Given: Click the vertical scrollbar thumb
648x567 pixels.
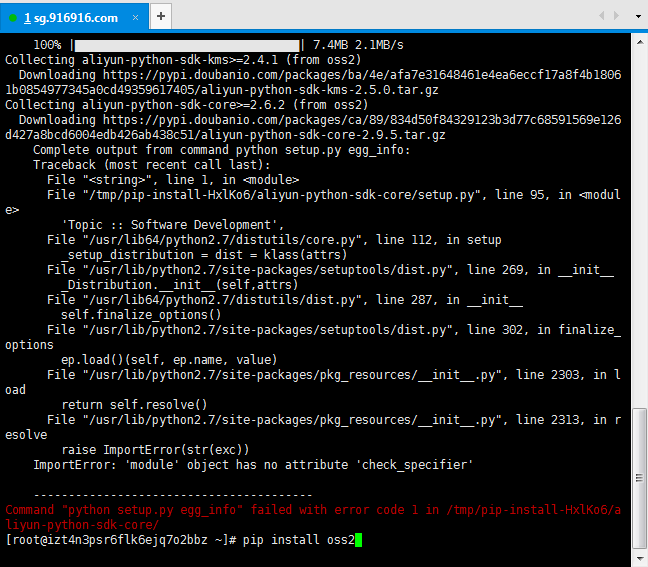Looking at the screenshot, I should click(x=640, y=478).
